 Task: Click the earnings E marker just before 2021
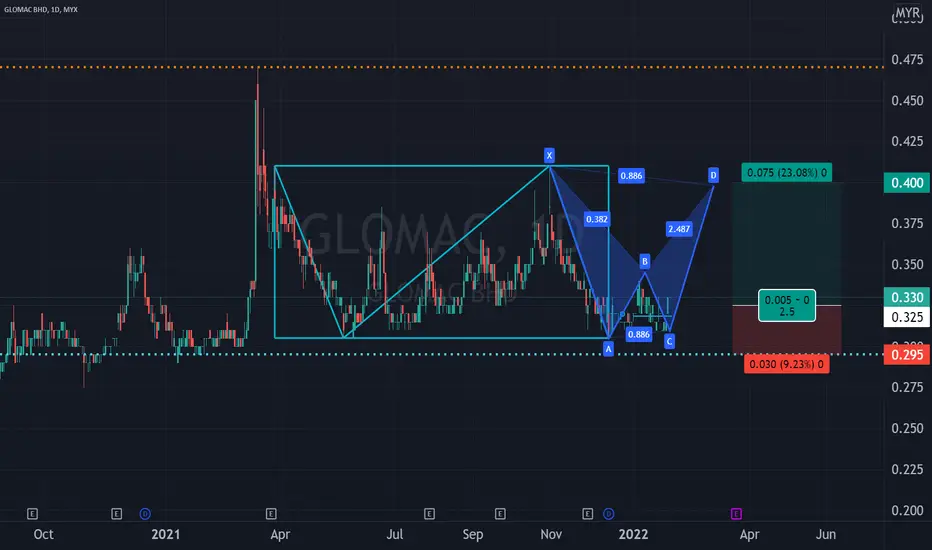(x=116, y=514)
